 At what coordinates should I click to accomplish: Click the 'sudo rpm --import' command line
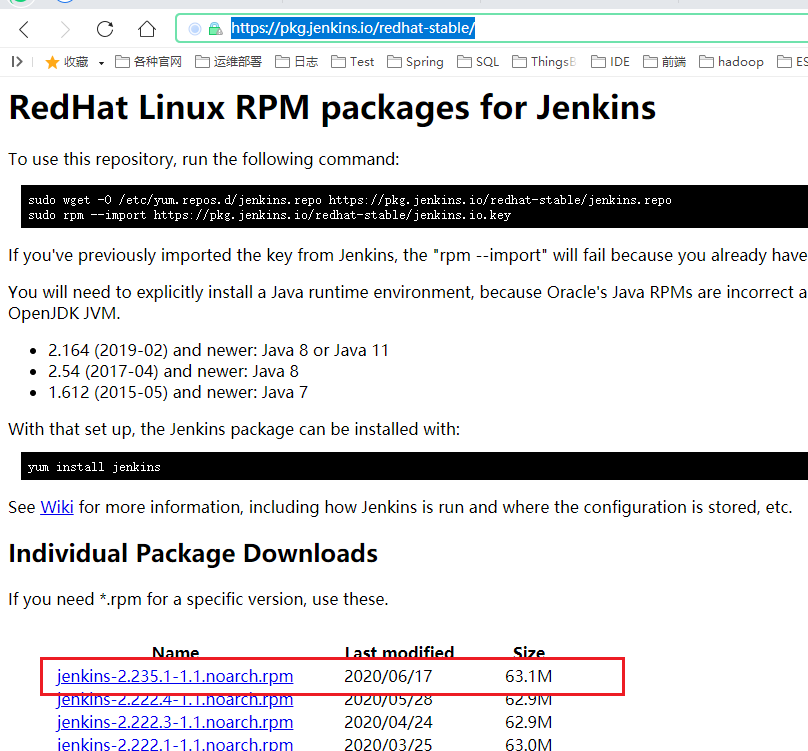pyautogui.click(x=269, y=215)
